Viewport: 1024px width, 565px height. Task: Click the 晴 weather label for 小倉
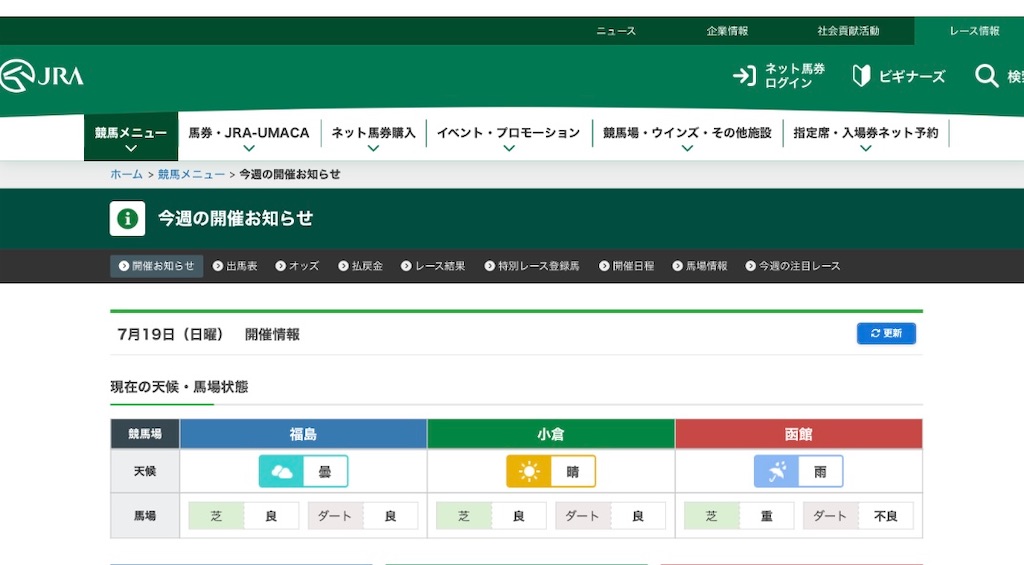pos(573,472)
